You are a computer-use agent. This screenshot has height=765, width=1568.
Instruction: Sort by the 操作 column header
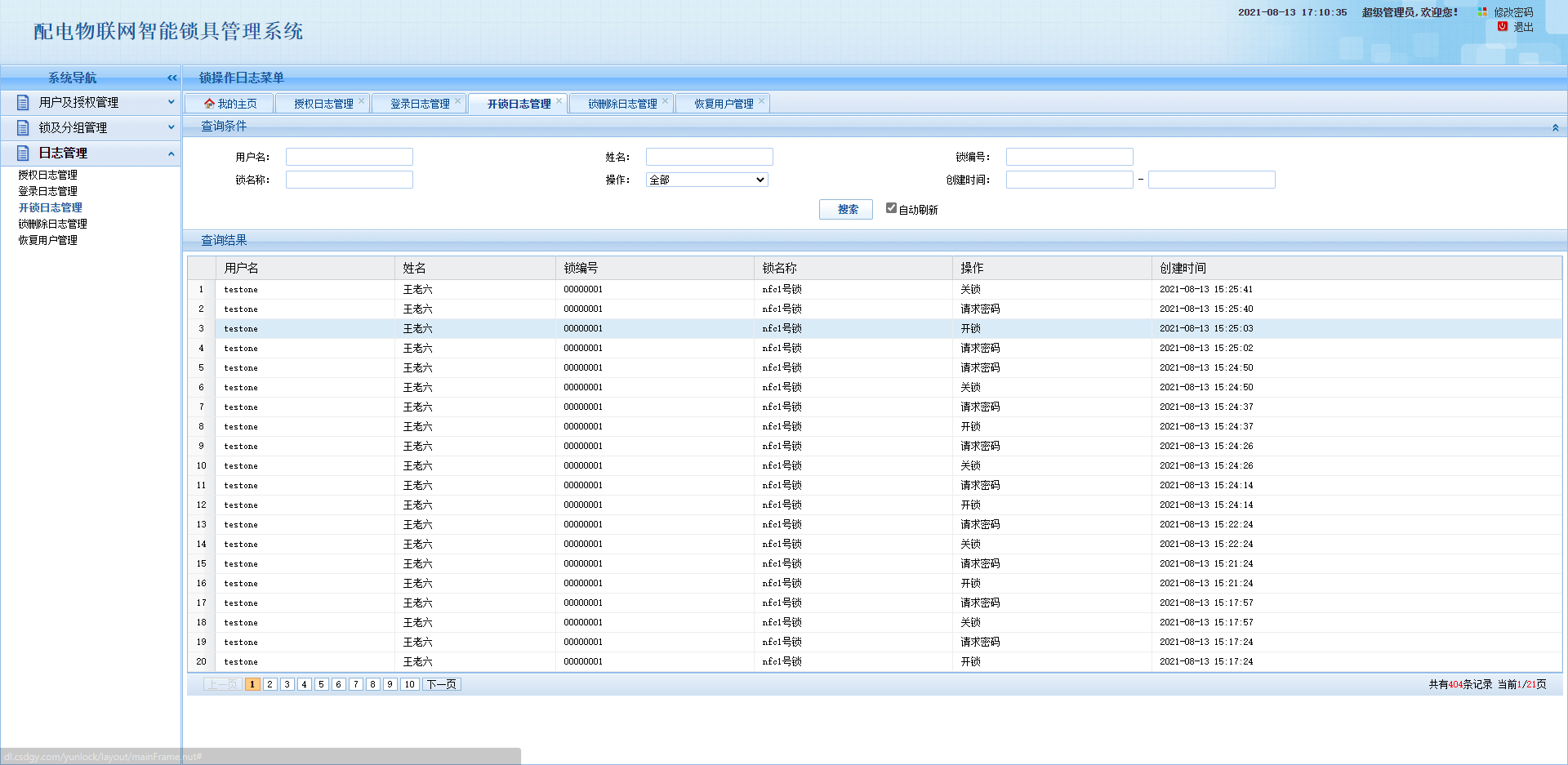tap(1052, 268)
